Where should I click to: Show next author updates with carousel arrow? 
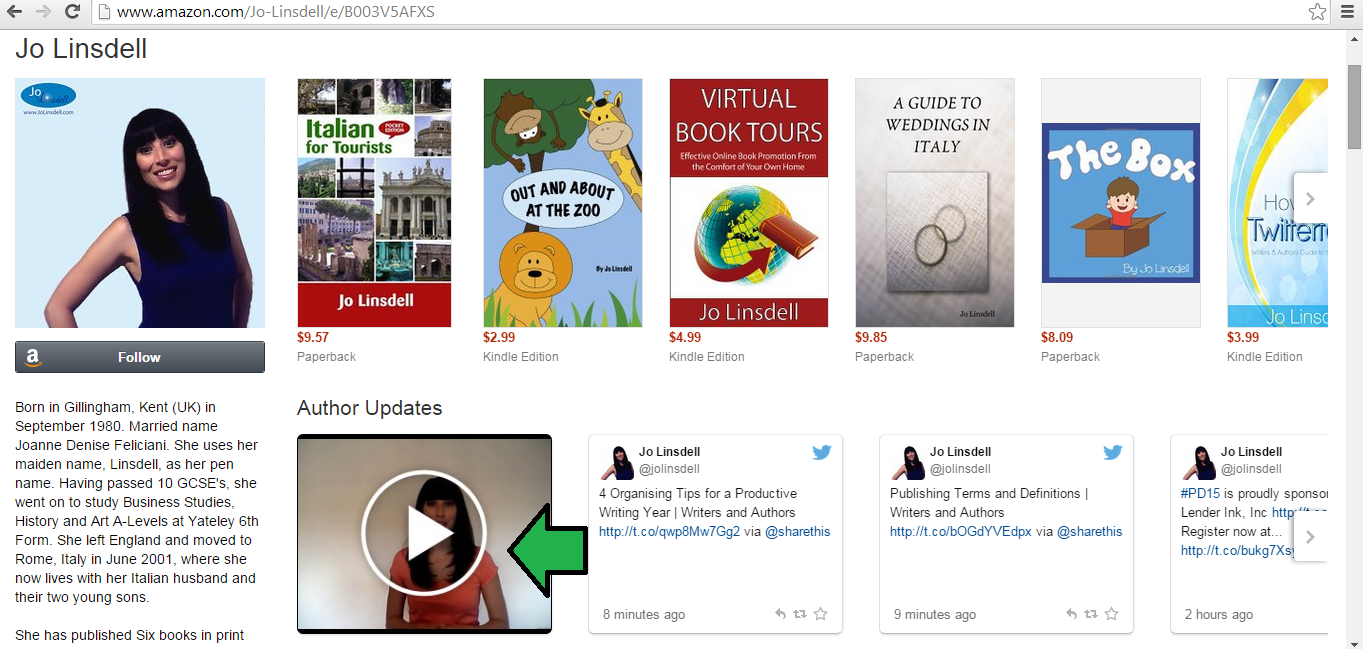click(x=1310, y=536)
